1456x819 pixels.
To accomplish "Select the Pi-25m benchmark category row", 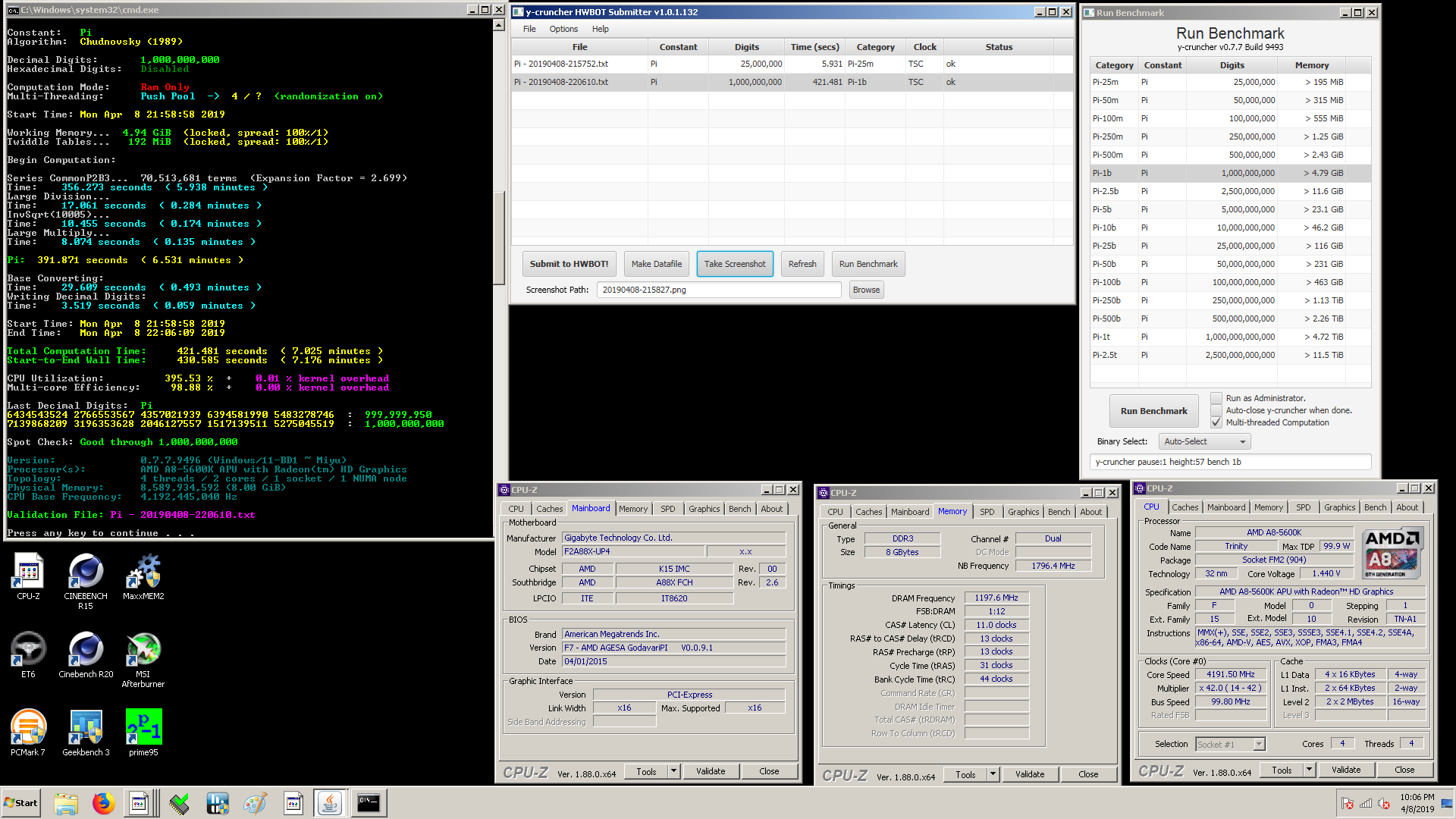I will [1230, 82].
